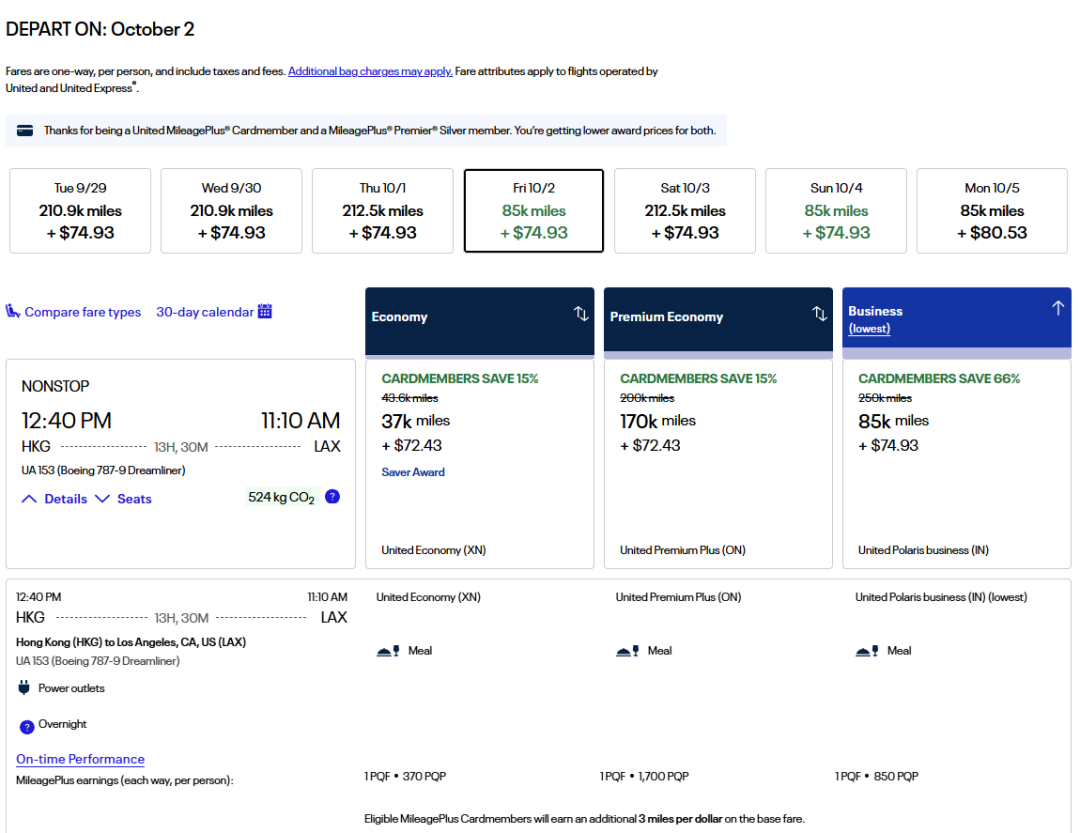Select Sat 10/3 date fare

click(x=685, y=211)
